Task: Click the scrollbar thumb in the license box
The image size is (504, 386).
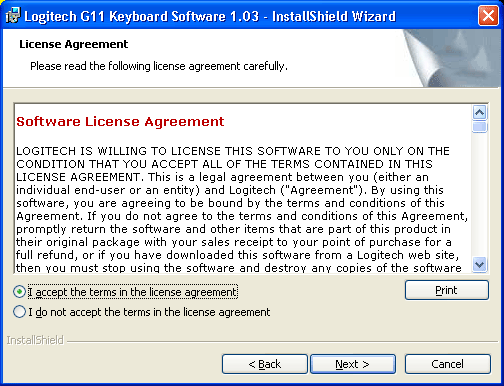Action: point(479,127)
